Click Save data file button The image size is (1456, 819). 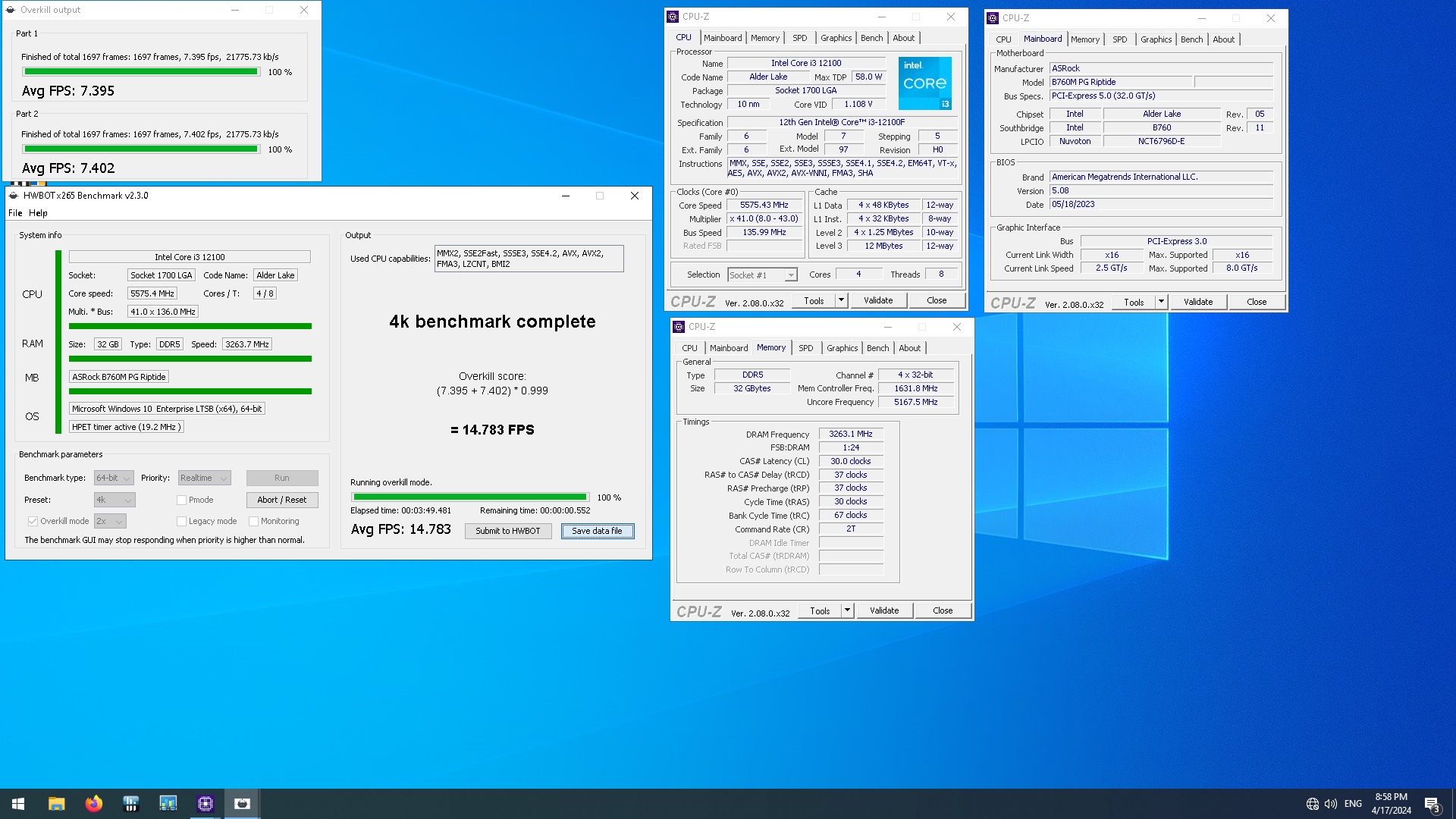coord(597,531)
